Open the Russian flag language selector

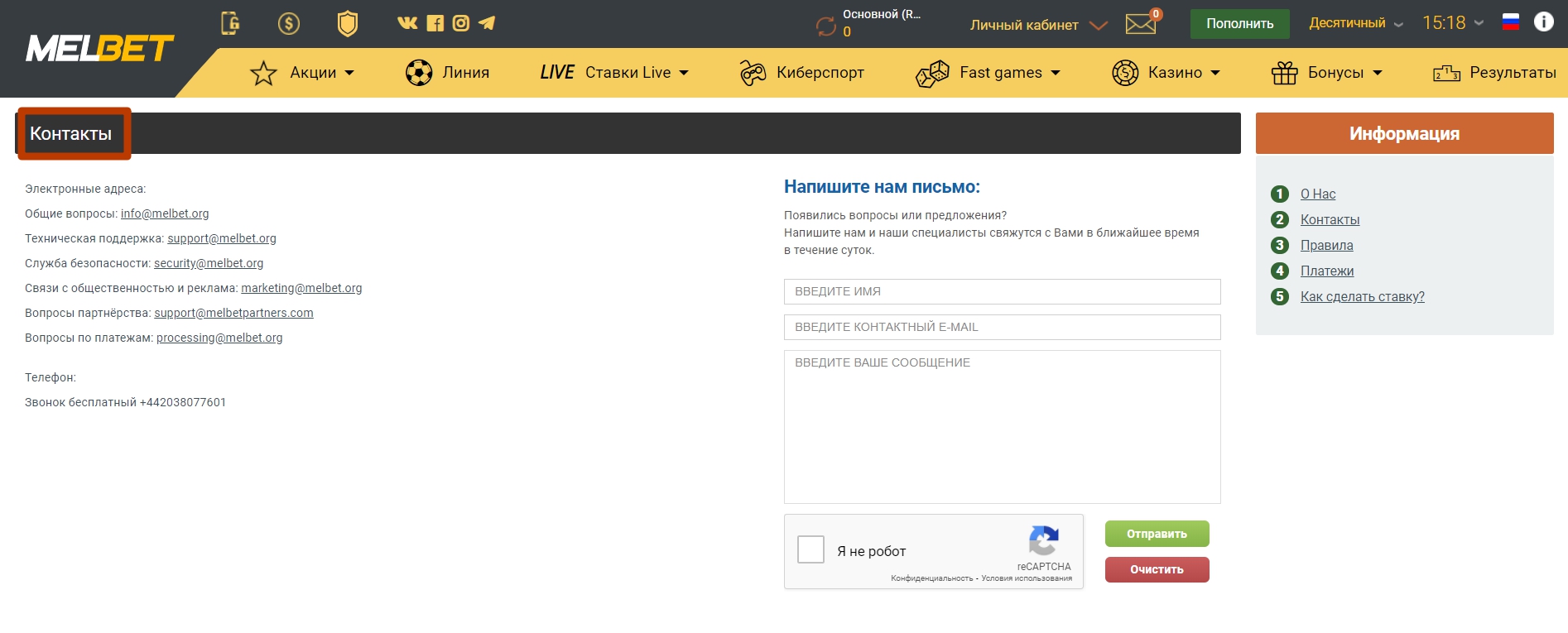(1511, 23)
